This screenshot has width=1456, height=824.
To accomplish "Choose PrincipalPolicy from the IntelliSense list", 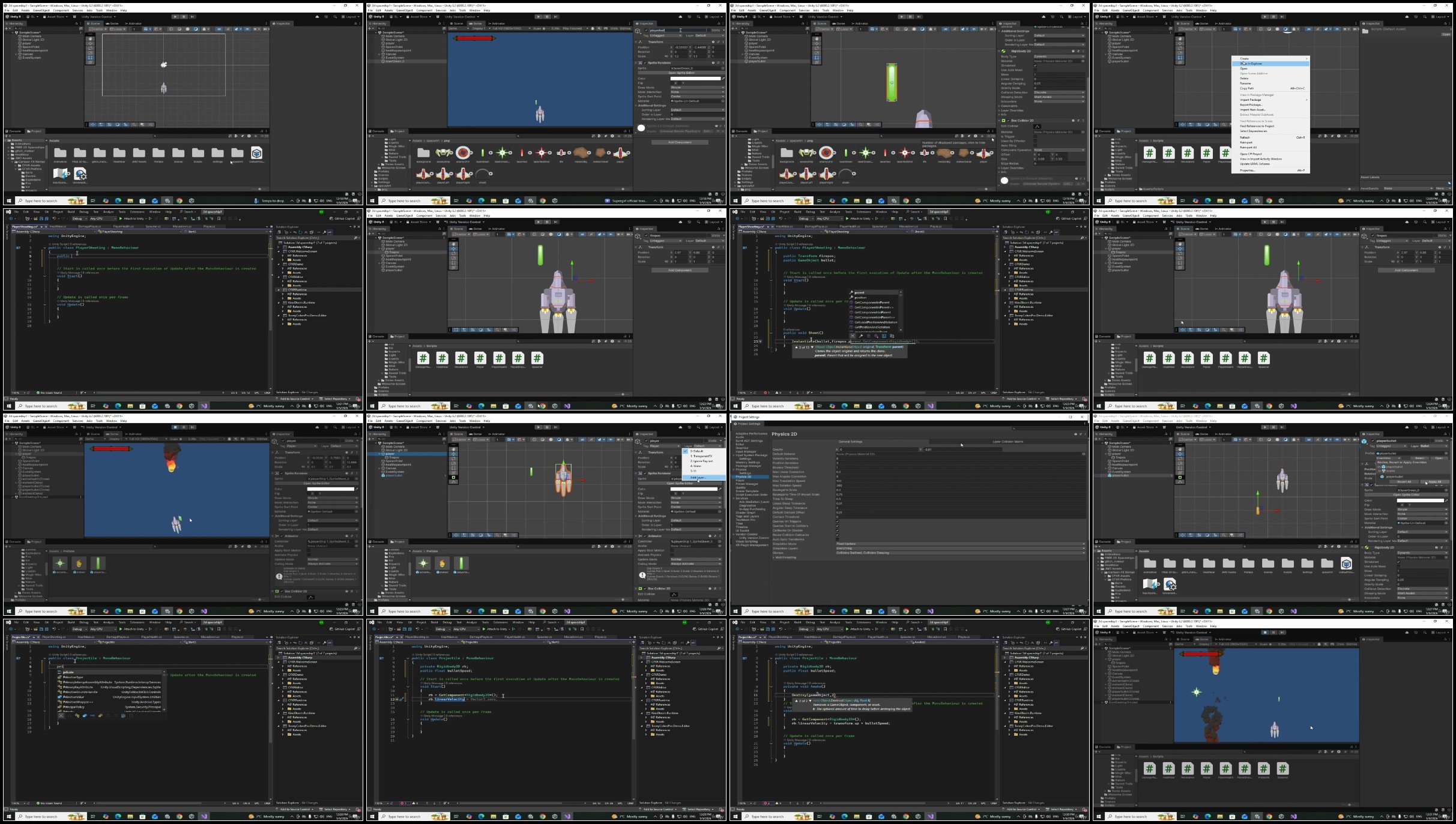I will (x=110, y=707).
